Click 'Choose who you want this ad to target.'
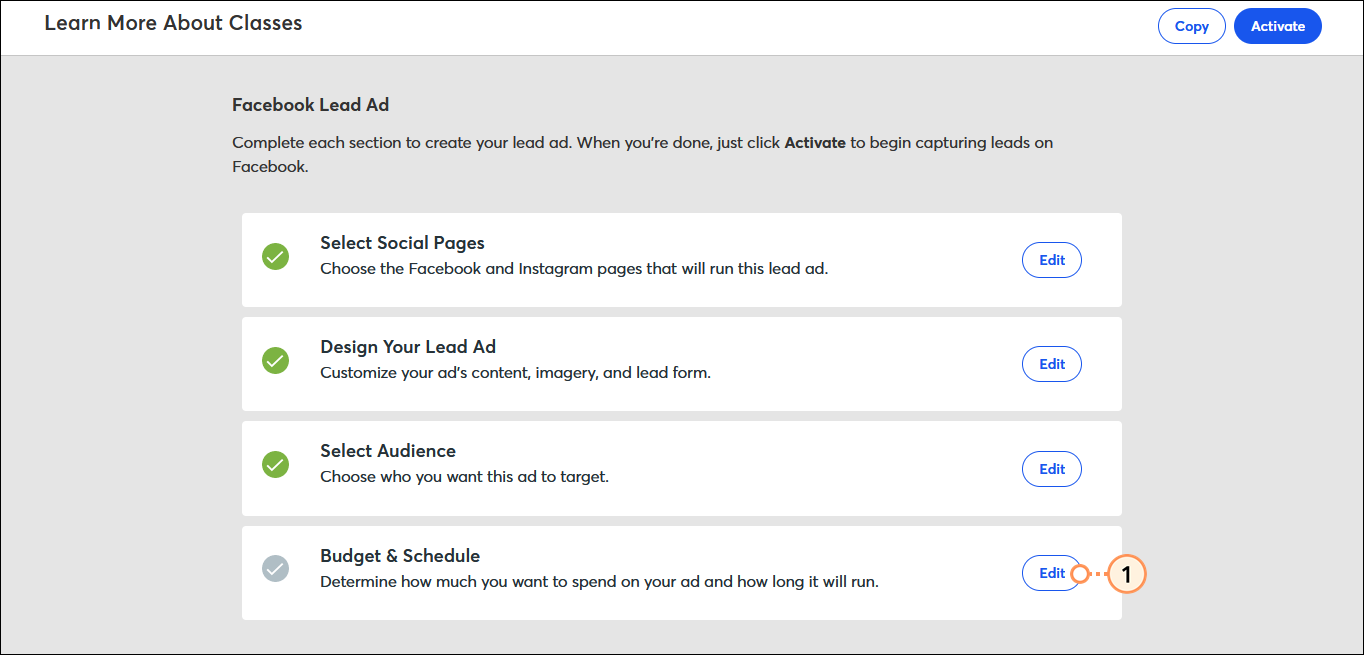 (464, 477)
